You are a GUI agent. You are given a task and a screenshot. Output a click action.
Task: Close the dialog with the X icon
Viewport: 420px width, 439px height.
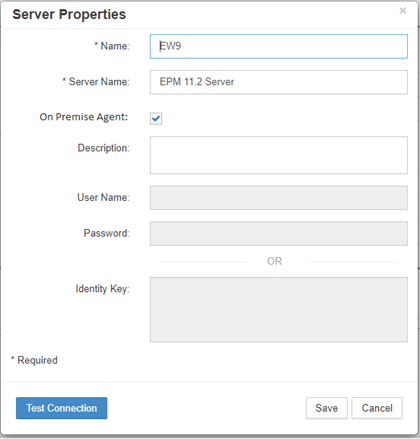pos(403,11)
